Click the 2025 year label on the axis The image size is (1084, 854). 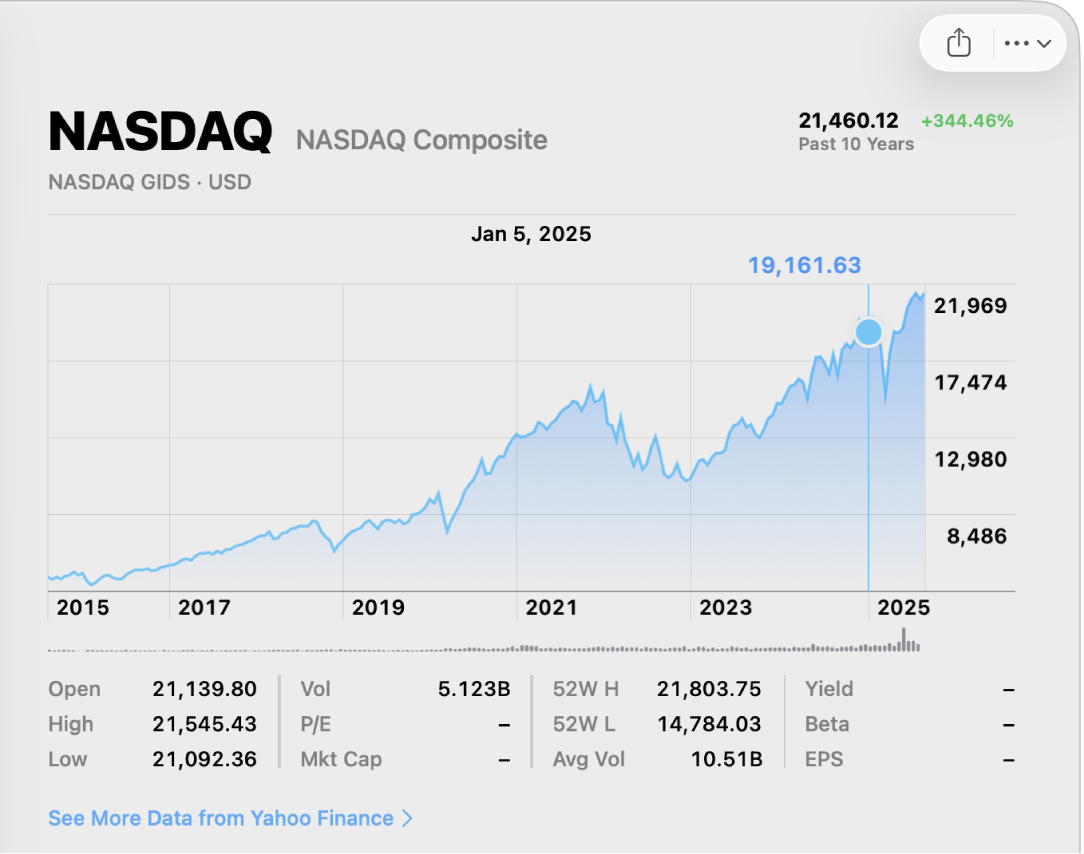[x=904, y=606]
